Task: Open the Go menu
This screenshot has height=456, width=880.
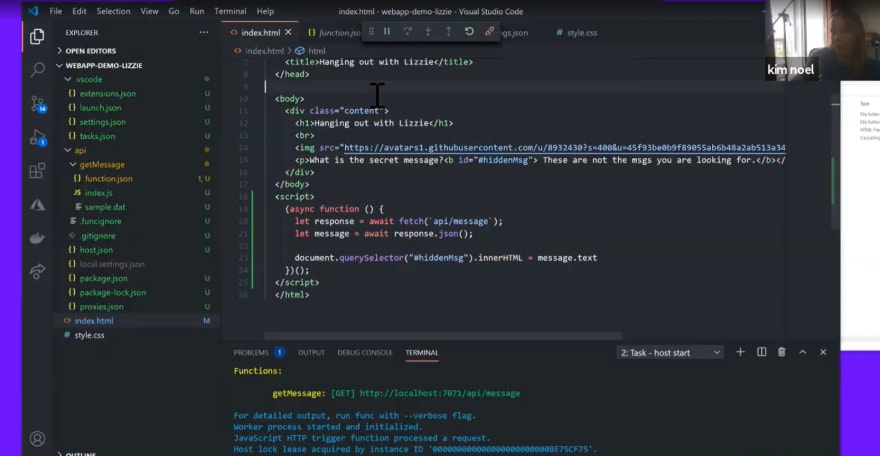Action: pyautogui.click(x=174, y=11)
